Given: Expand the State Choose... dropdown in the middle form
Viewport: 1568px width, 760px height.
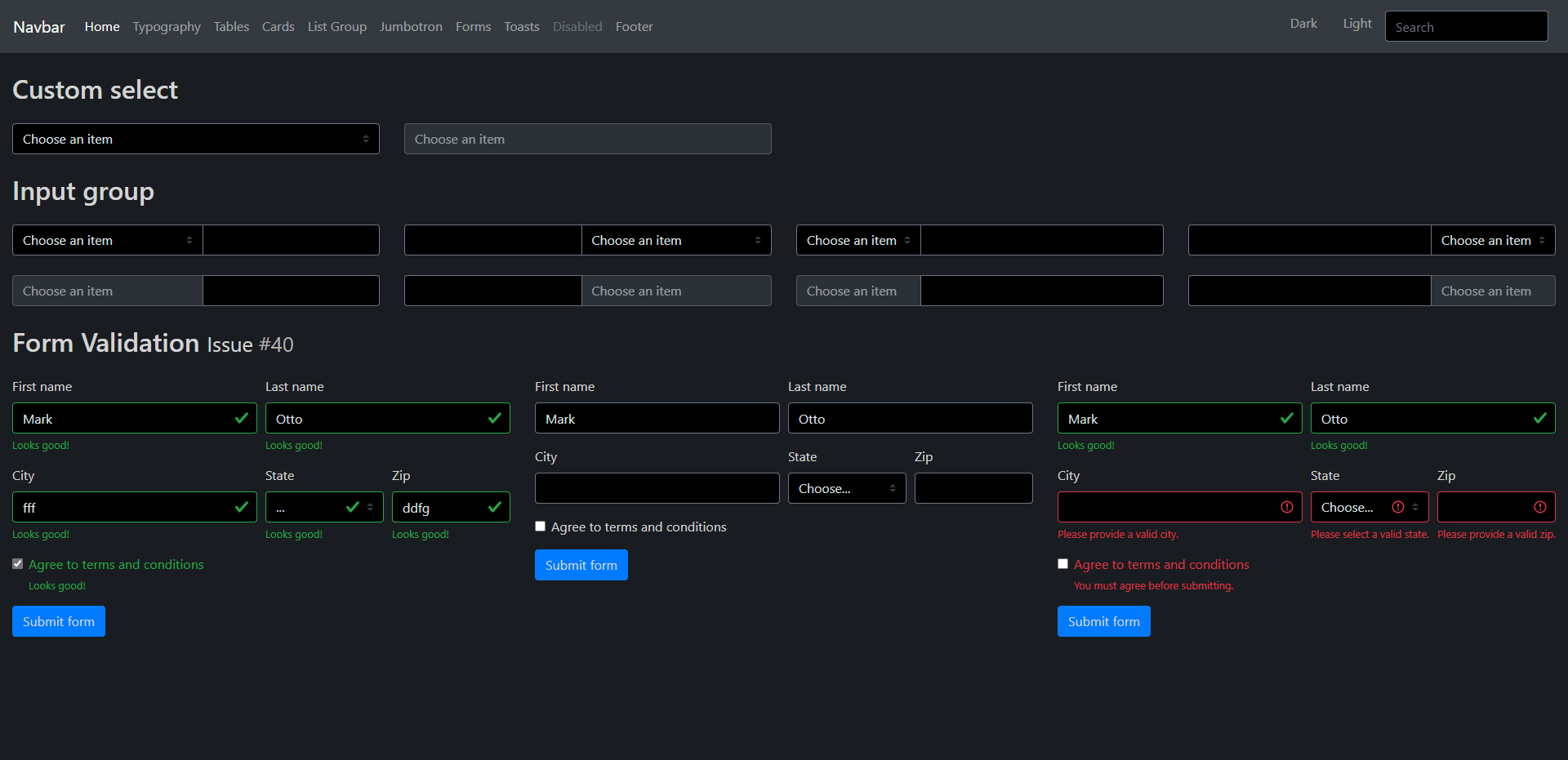Looking at the screenshot, I should pos(846,488).
